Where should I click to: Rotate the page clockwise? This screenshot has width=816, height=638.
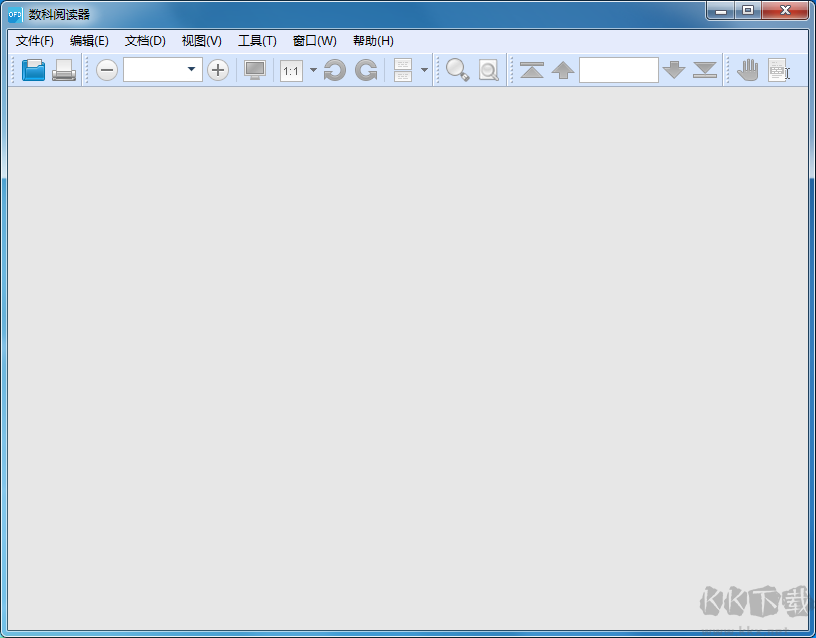(366, 70)
